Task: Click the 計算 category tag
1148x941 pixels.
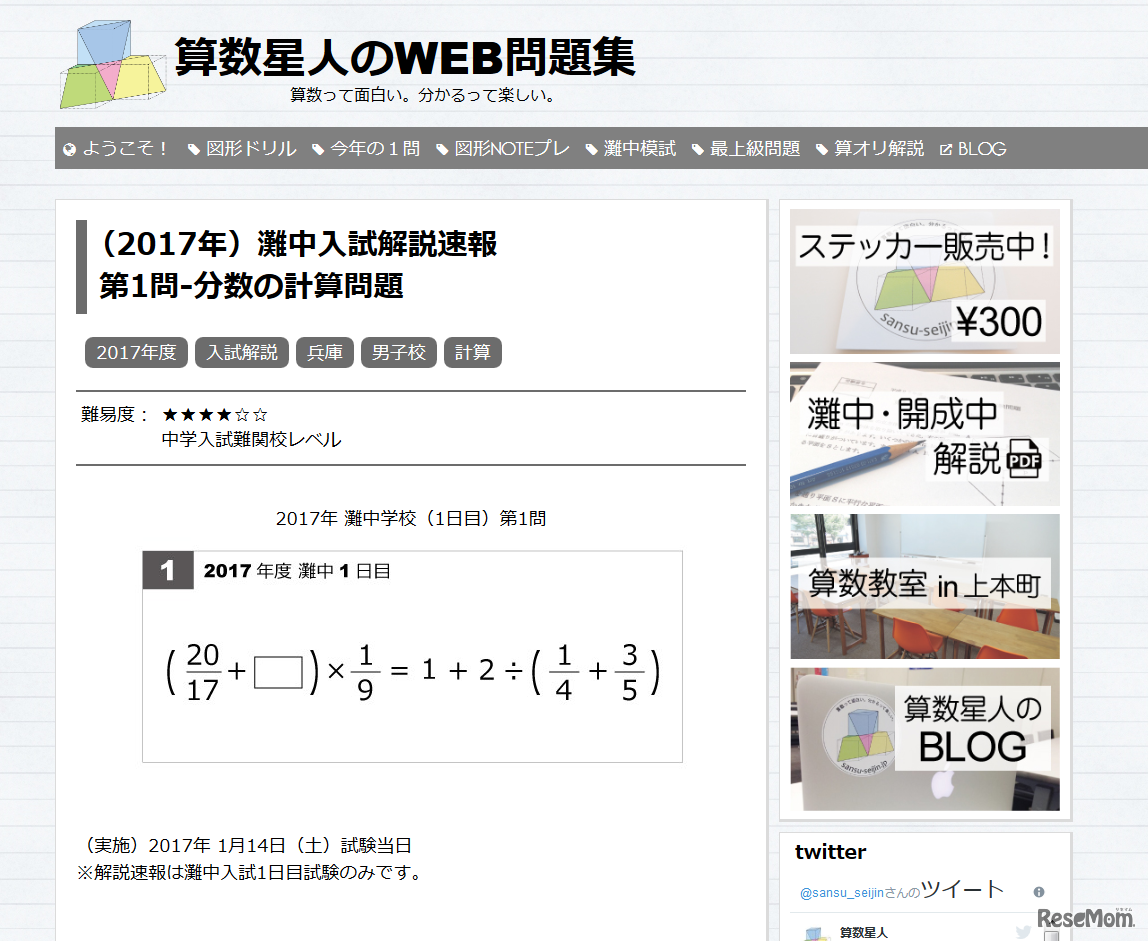Action: pyautogui.click(x=473, y=352)
